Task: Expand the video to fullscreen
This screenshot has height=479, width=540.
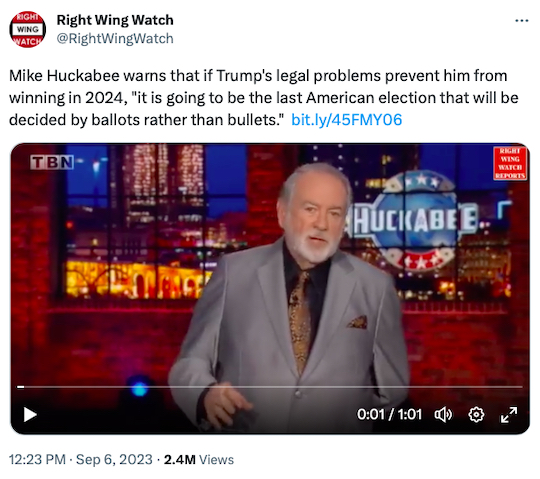Action: [x=509, y=414]
